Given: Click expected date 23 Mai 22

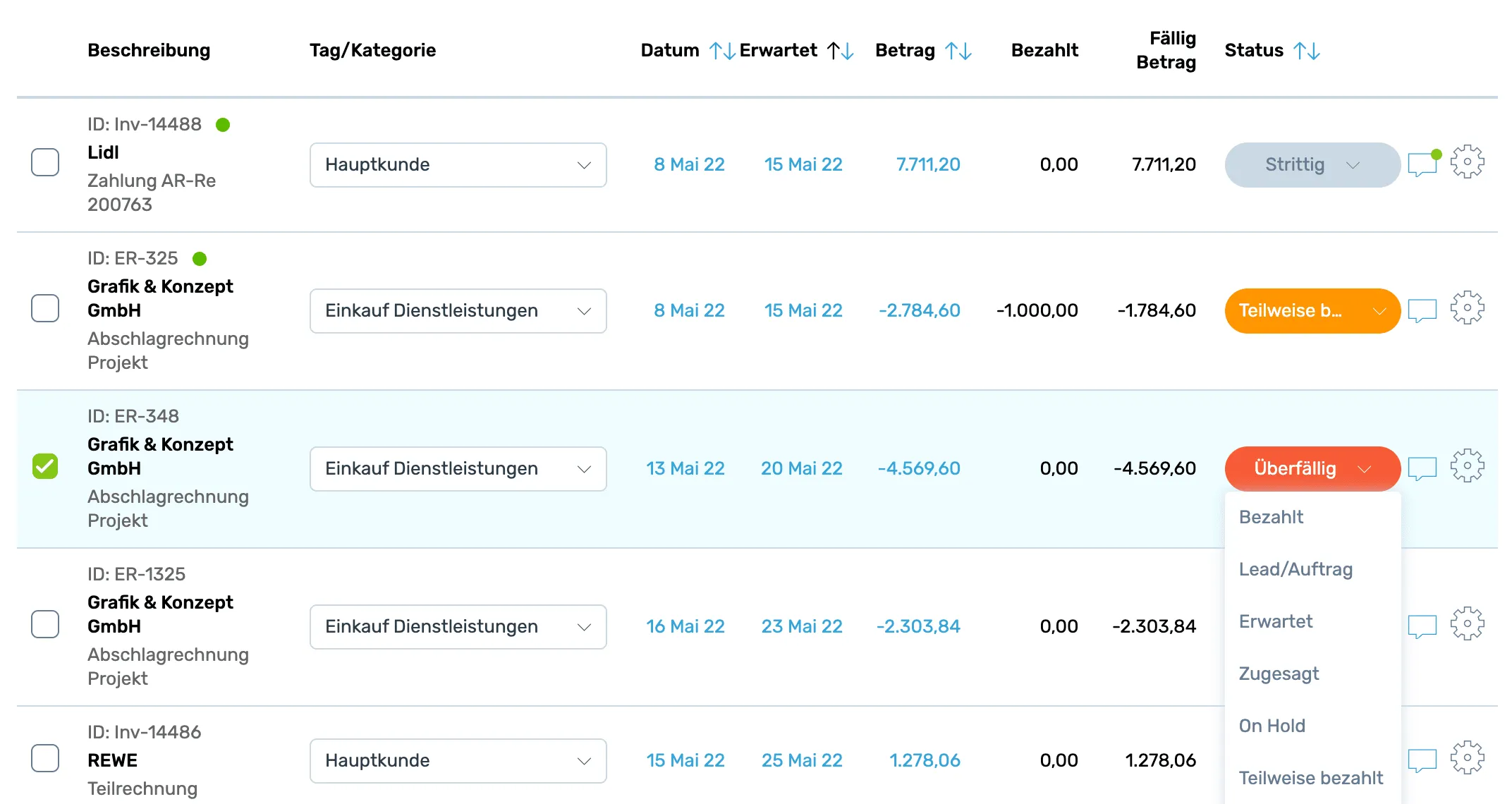Looking at the screenshot, I should (802, 626).
